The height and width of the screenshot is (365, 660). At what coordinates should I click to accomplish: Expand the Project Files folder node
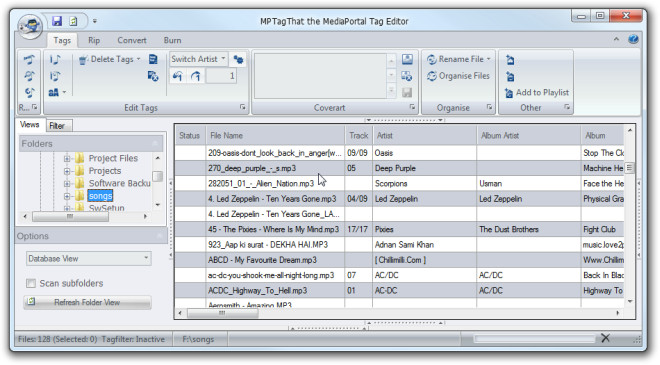pos(67,159)
